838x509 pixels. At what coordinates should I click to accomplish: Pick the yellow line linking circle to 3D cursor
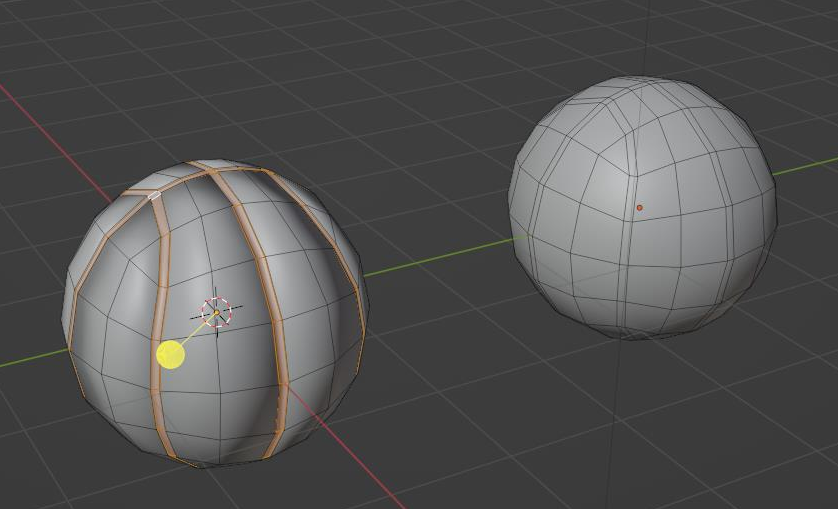click(x=195, y=331)
